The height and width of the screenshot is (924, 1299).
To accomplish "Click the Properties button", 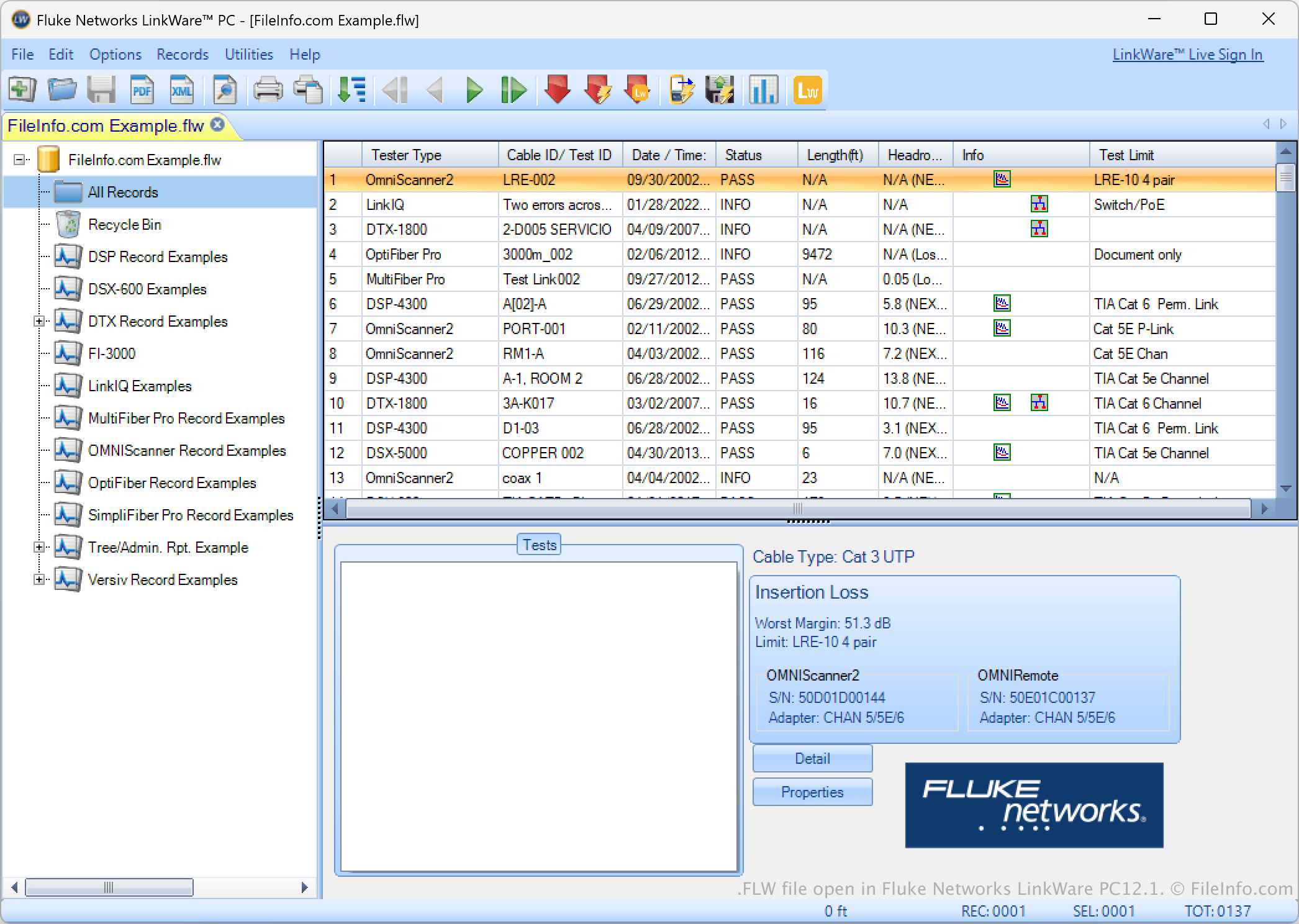I will pos(812,792).
